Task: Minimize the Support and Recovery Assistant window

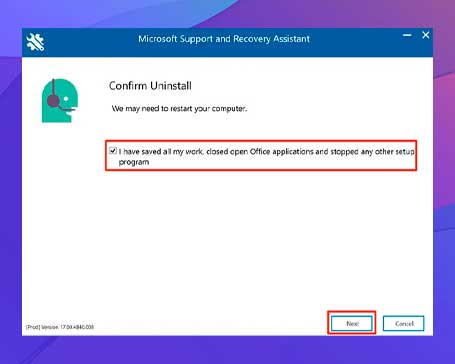Action: point(407,35)
